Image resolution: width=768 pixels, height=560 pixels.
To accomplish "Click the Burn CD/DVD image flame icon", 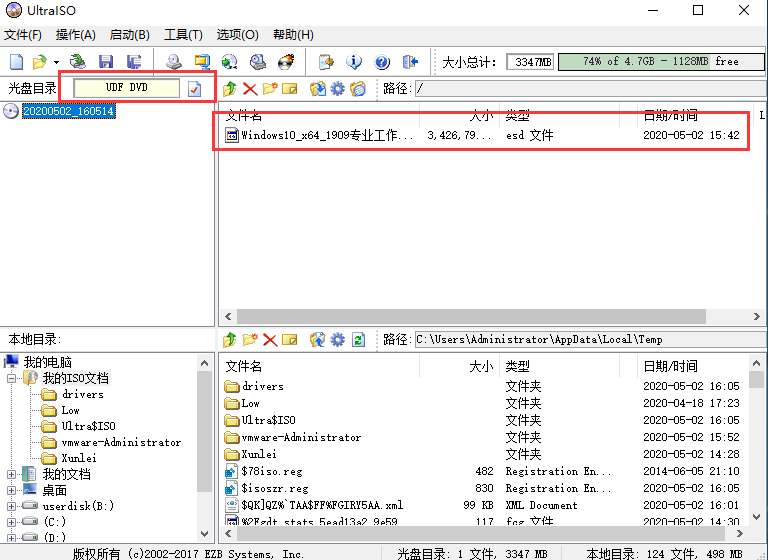I will pos(286,62).
